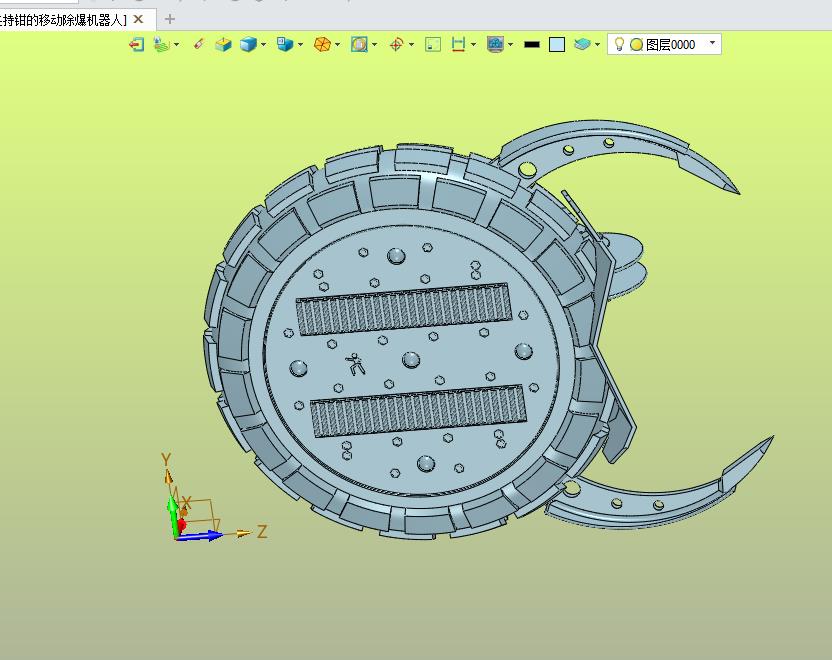Click the yellow circle layer color indicator
The height and width of the screenshot is (660, 832).
(636, 45)
